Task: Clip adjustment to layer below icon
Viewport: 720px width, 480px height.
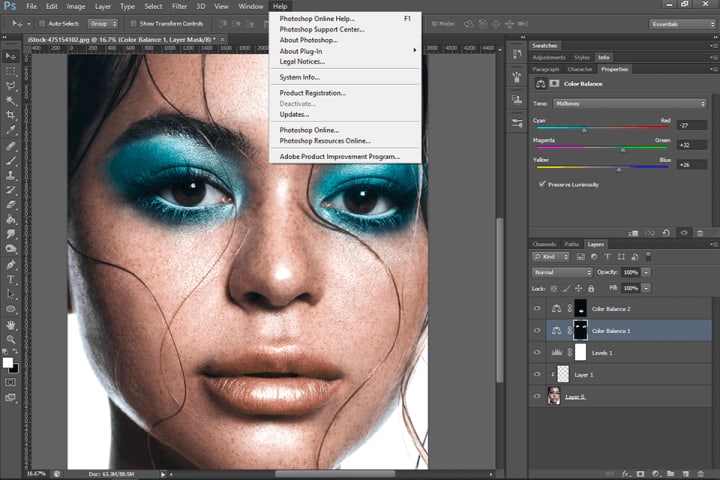Action: tap(633, 233)
